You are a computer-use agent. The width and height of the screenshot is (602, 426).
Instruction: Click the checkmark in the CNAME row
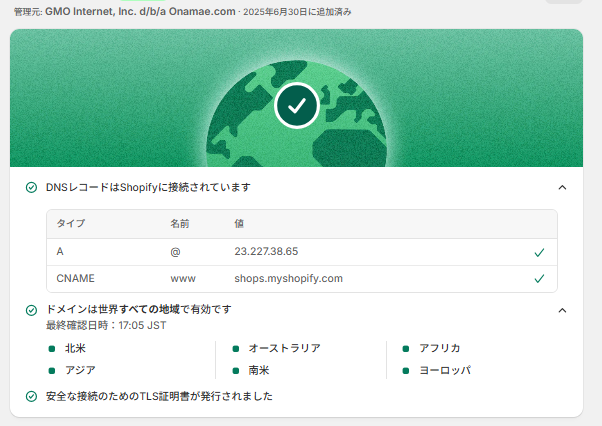(539, 279)
